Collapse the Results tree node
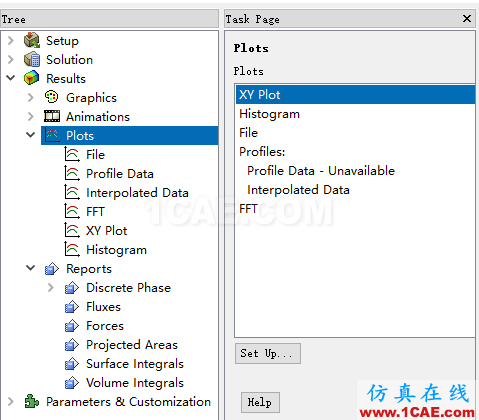This screenshot has height=420, width=479. (11, 78)
